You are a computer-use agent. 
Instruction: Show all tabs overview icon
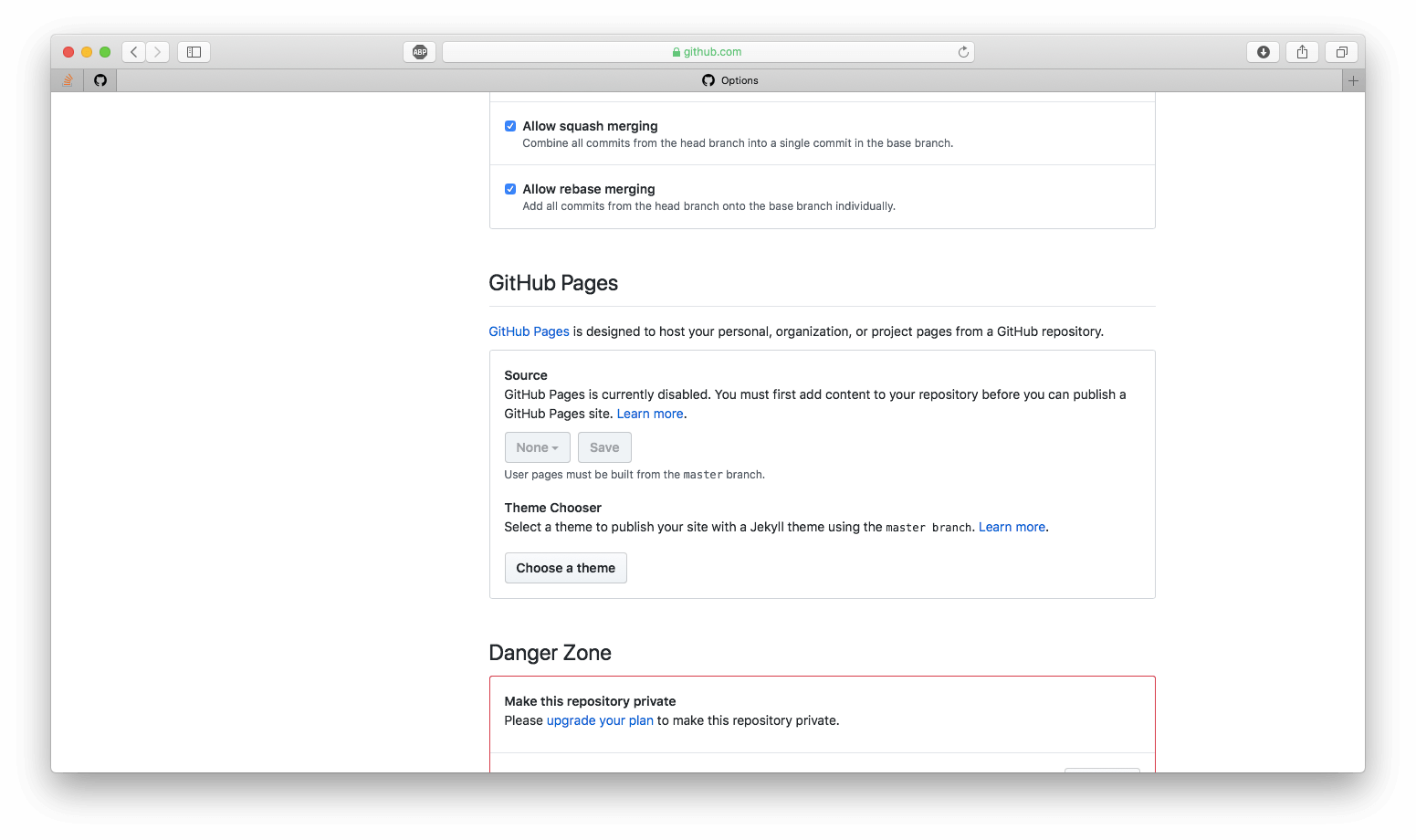[x=1341, y=52]
